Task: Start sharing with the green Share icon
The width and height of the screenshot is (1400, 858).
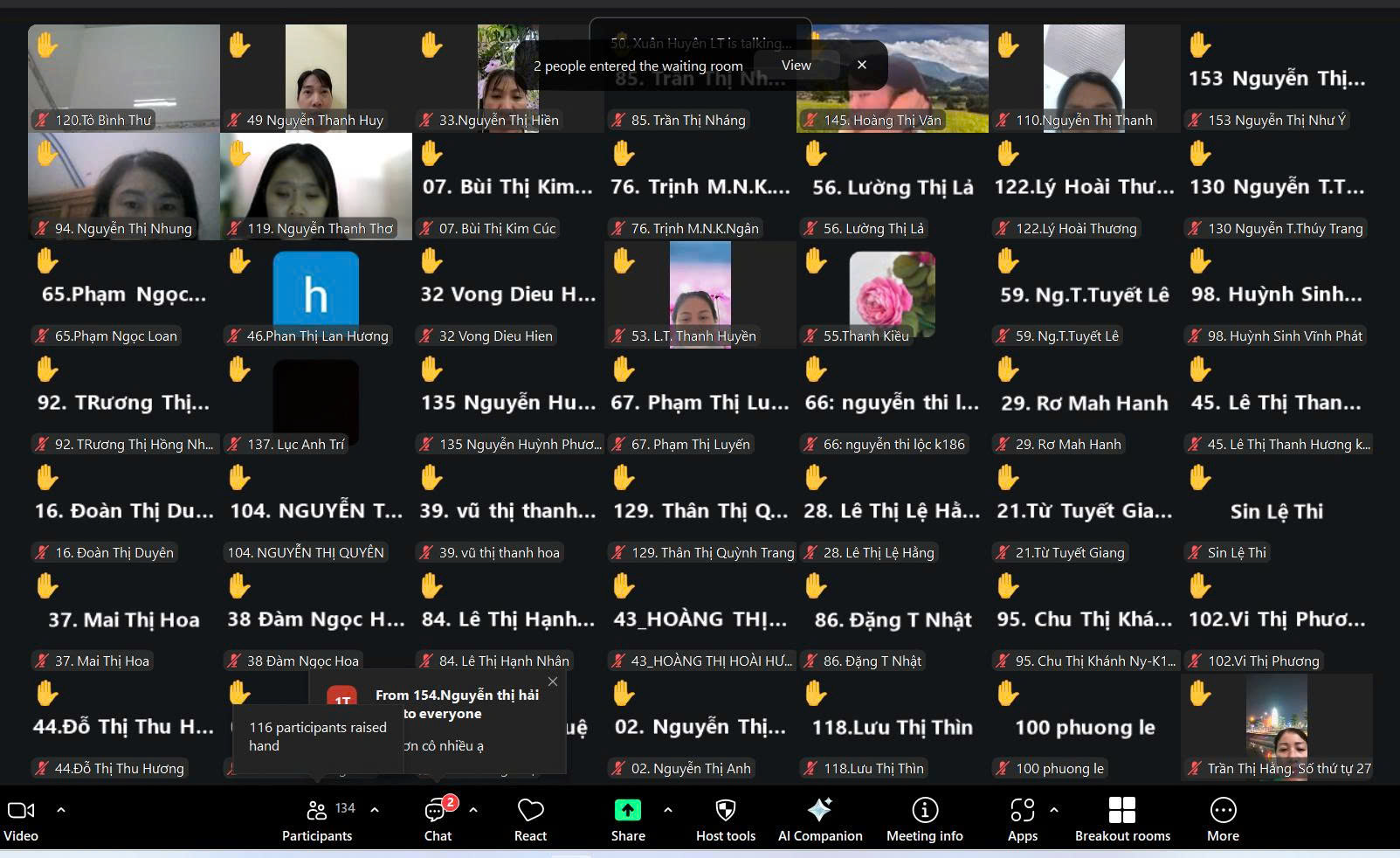Action: click(627, 811)
